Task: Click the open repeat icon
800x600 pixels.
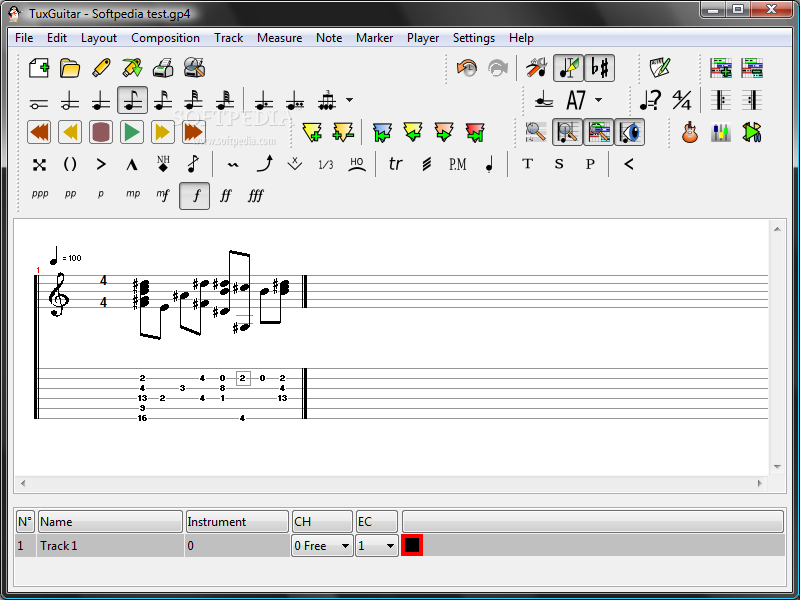Action: tap(721, 101)
